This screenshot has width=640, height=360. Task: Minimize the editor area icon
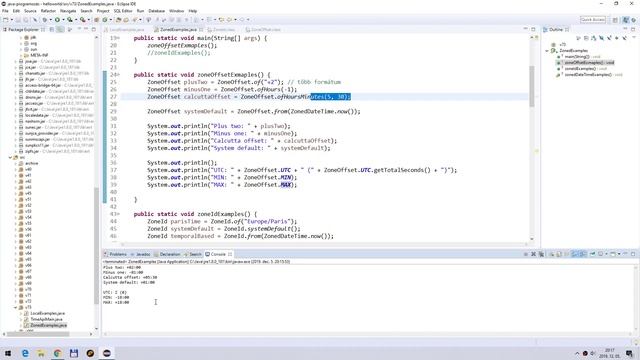tap(525, 29)
